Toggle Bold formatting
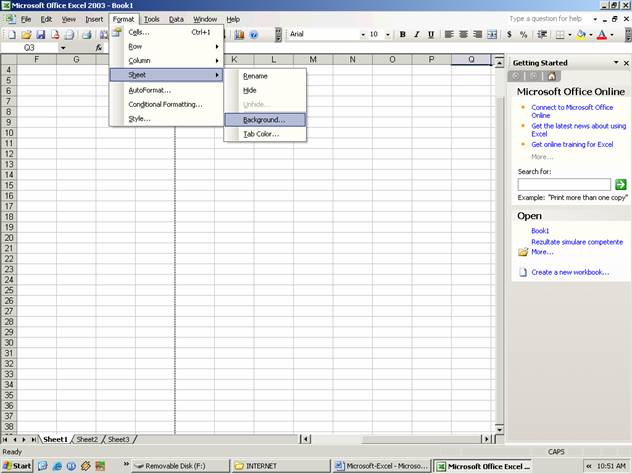The height and width of the screenshot is (474, 632). (402, 35)
